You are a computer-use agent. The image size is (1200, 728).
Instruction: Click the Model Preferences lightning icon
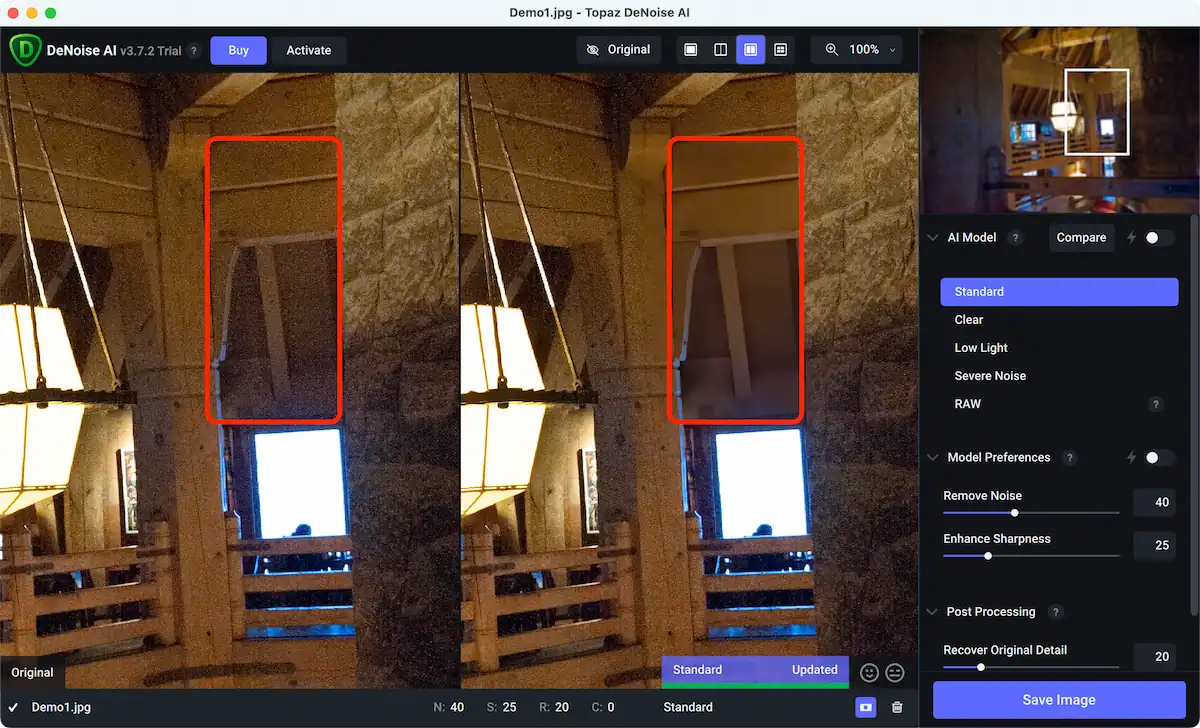click(x=1131, y=458)
